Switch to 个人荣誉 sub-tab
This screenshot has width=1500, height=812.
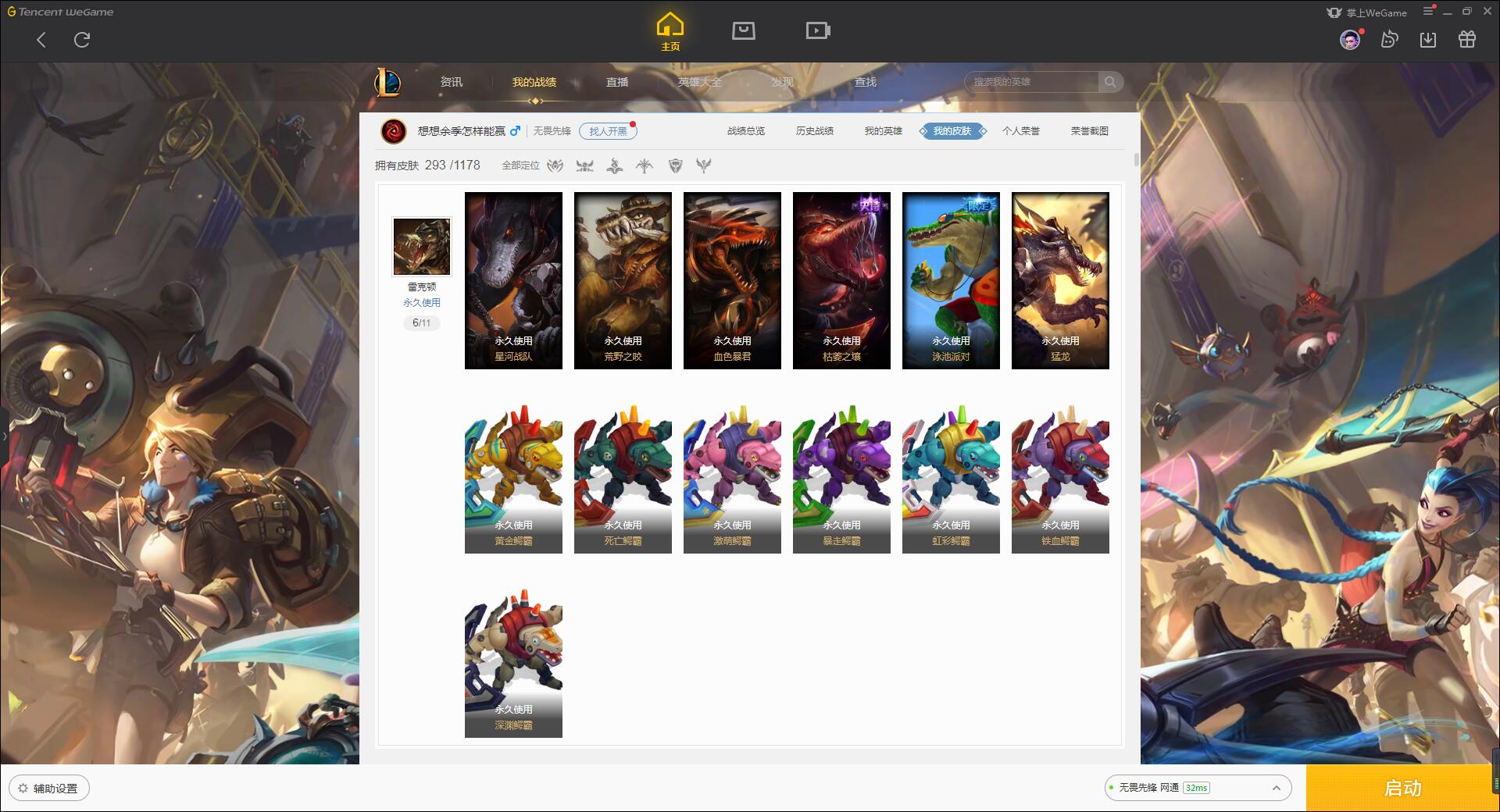coord(1021,131)
